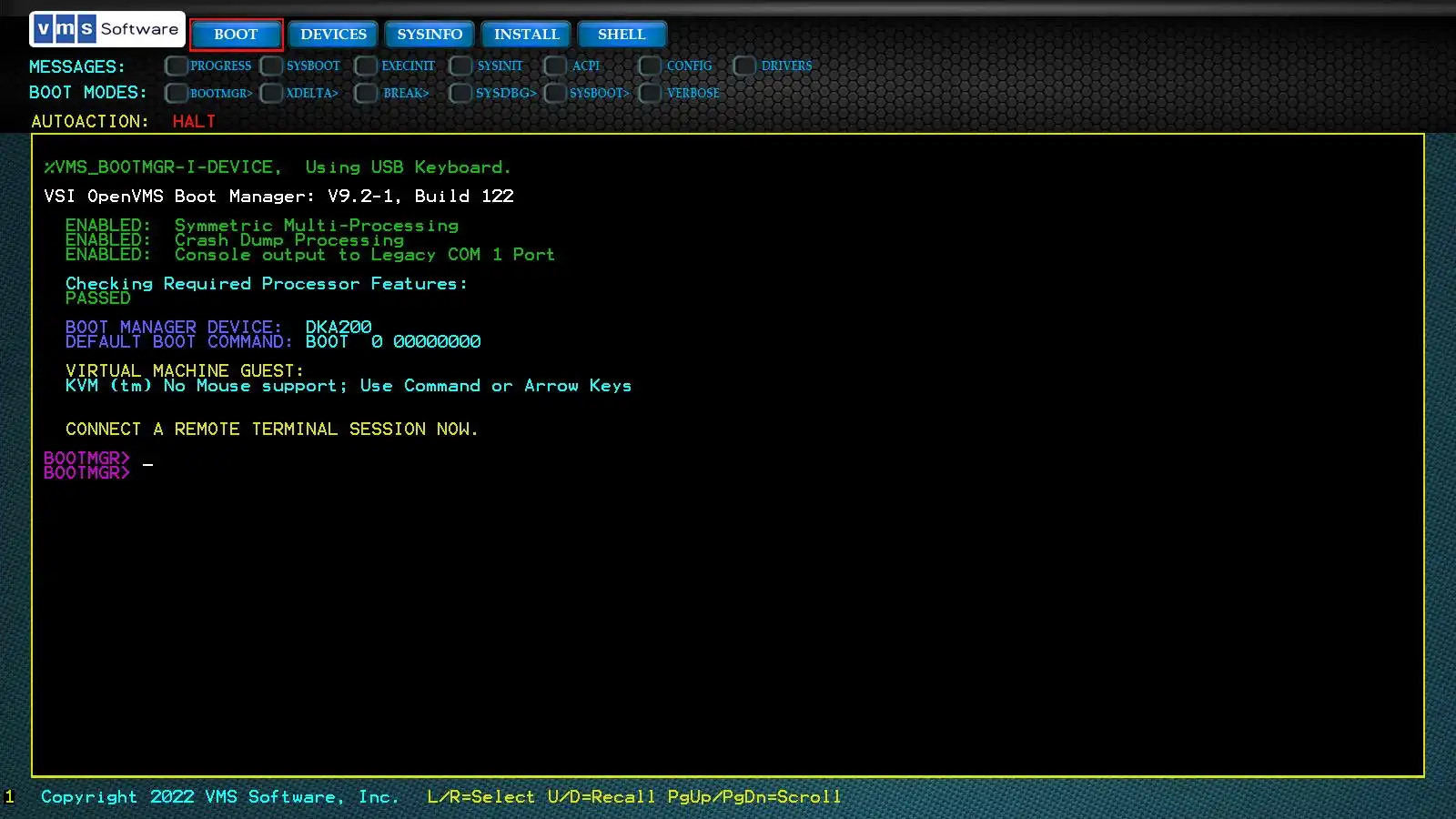Click the 'L/R=Select U/D=Recall' hint text
Viewport: 1456px width, 819px height.
[541, 796]
